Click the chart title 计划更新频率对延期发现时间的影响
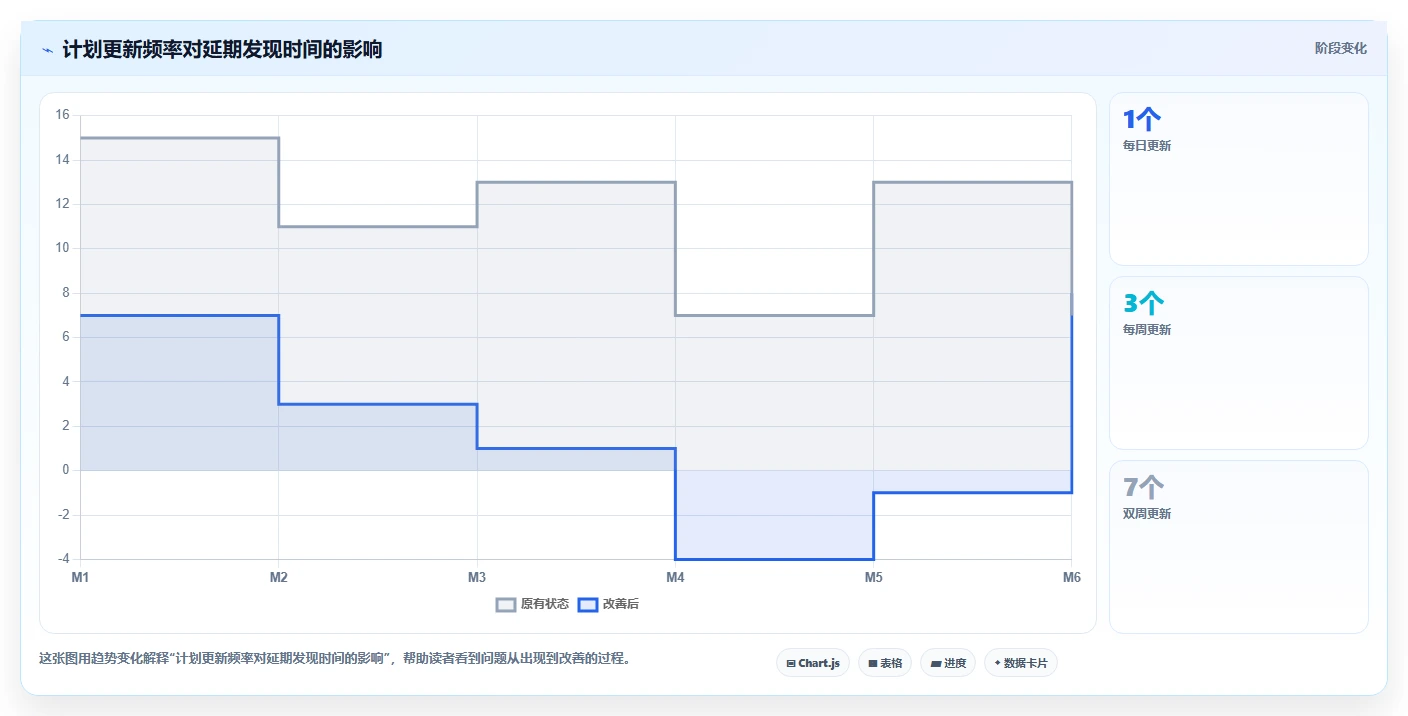Image resolution: width=1408 pixels, height=716 pixels. click(x=222, y=50)
